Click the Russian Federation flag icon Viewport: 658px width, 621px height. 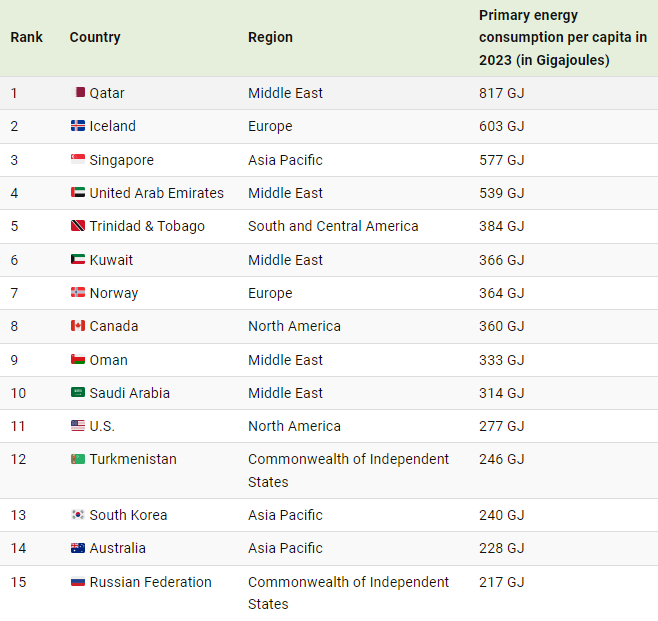78,582
